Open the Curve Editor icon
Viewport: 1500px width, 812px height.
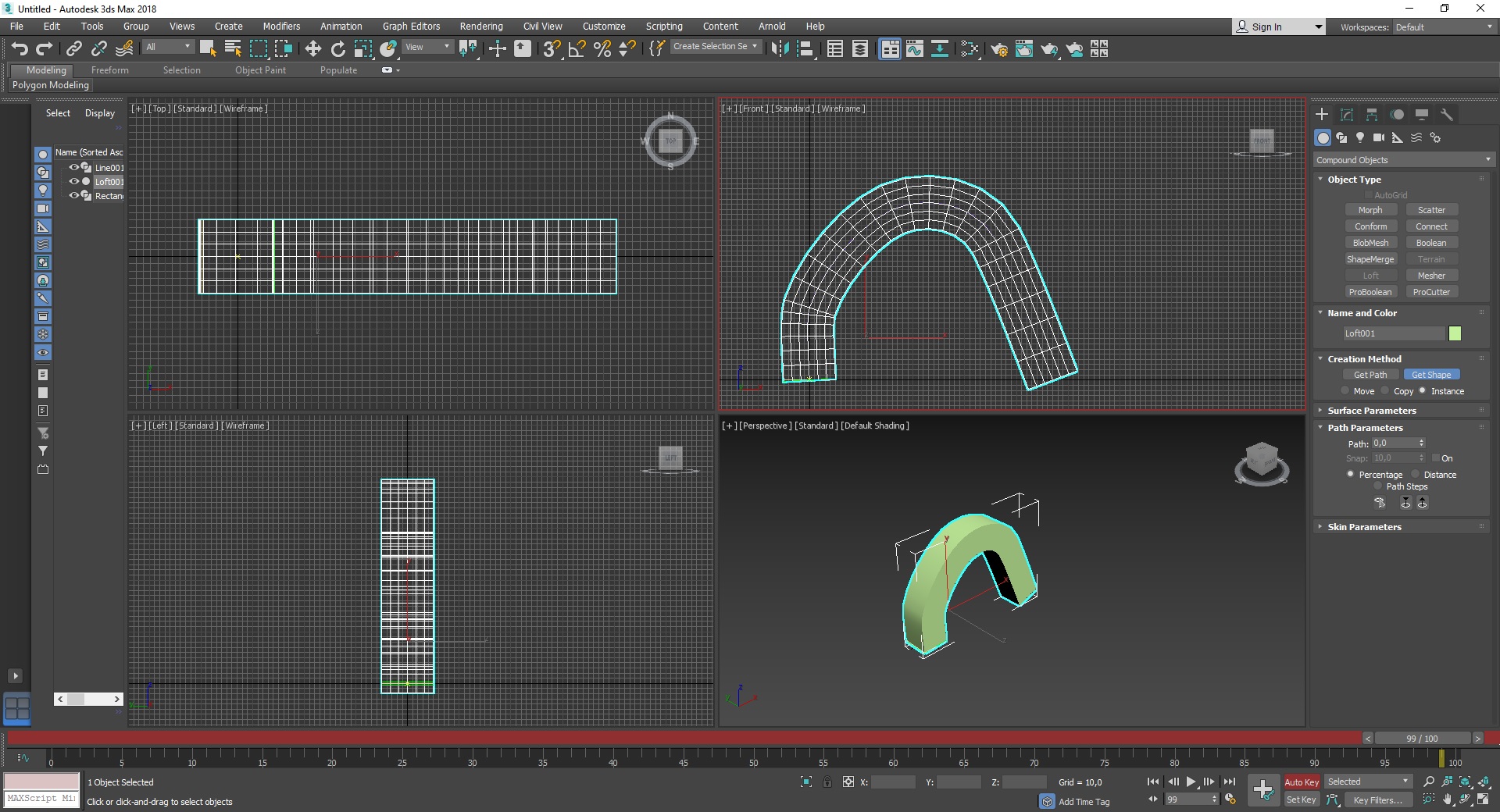(914, 49)
